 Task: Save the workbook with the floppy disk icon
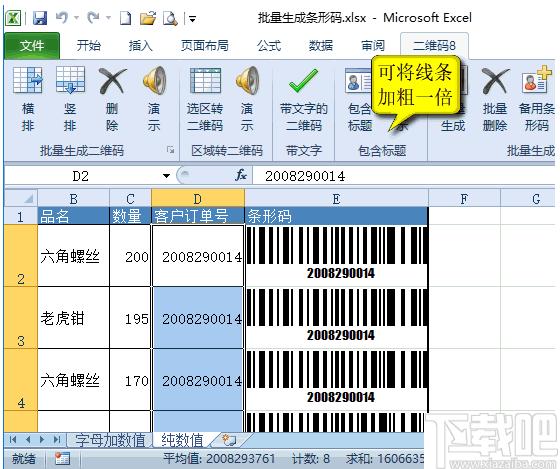pyautogui.click(x=40, y=18)
